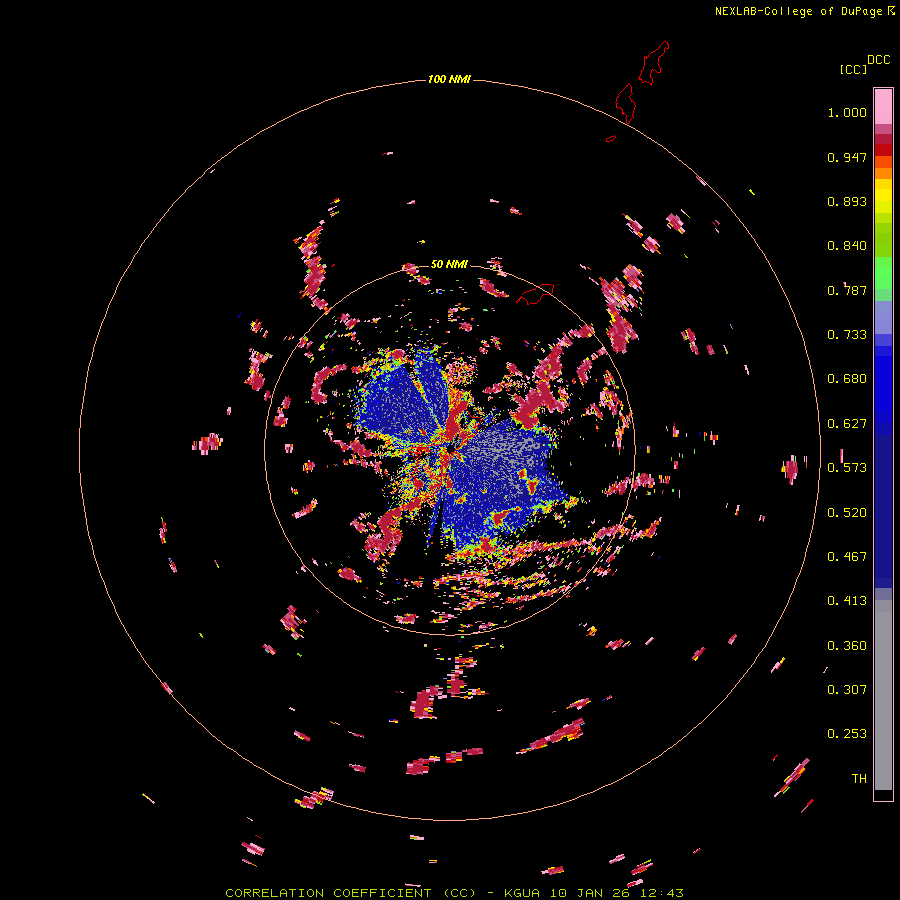The height and width of the screenshot is (900, 900).
Task: Click the 1.000 color scale value
Action: tap(847, 112)
